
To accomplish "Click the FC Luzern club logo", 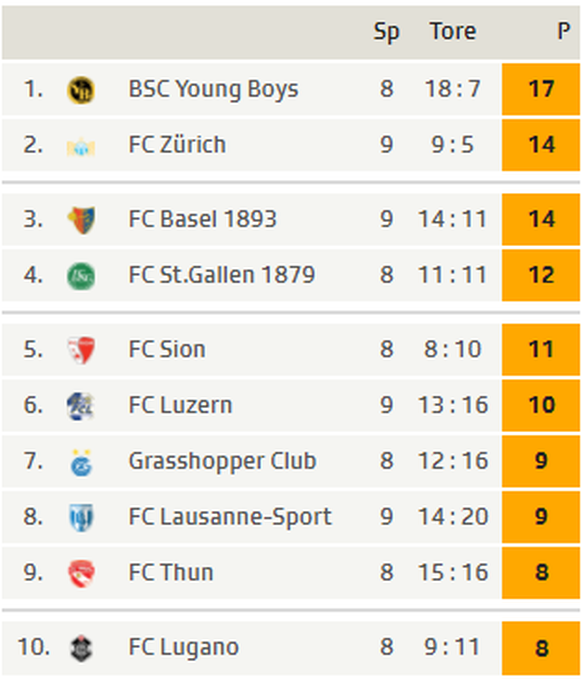I will pyautogui.click(x=81, y=406).
